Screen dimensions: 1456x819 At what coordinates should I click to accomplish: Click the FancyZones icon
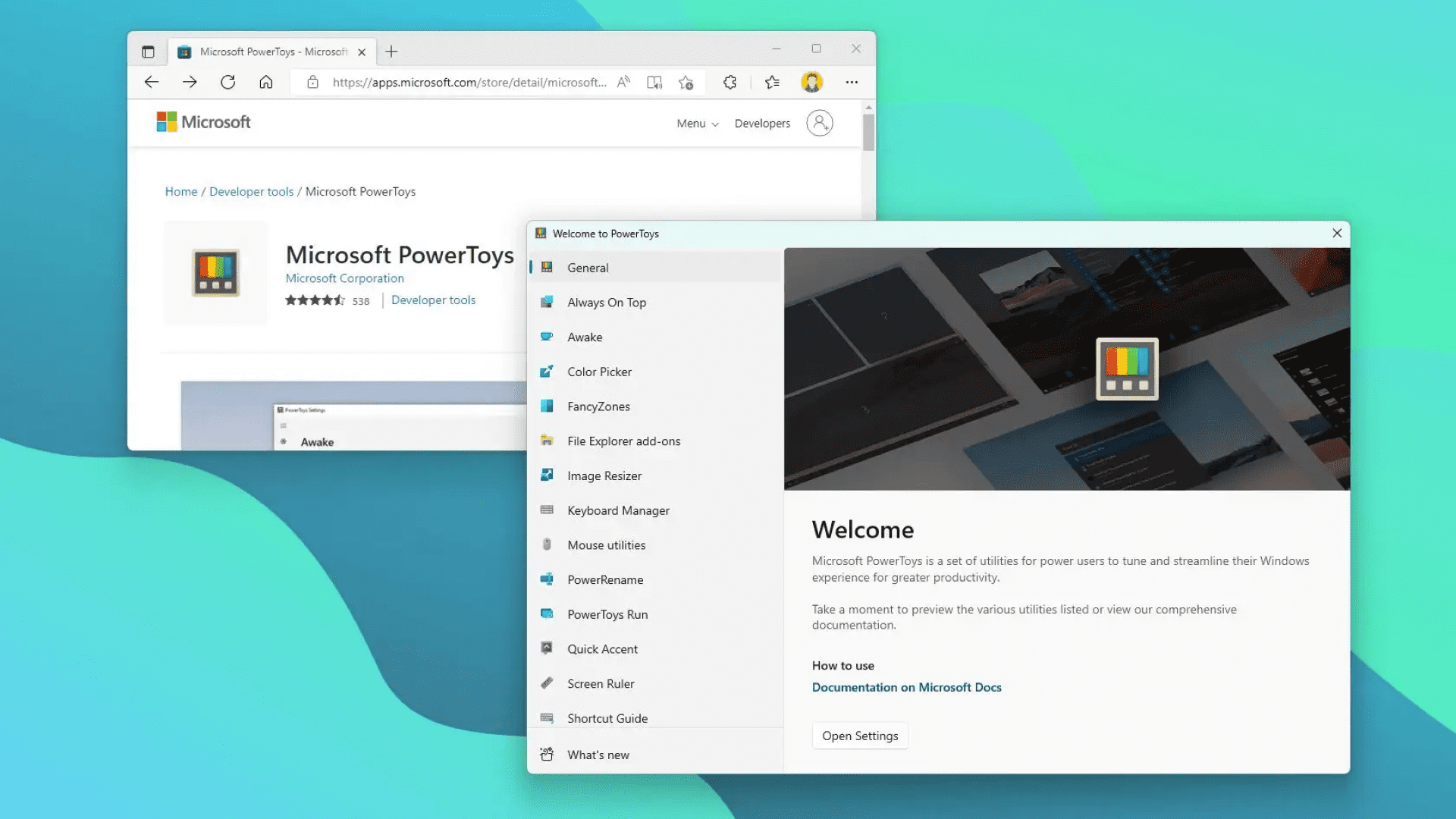(547, 406)
